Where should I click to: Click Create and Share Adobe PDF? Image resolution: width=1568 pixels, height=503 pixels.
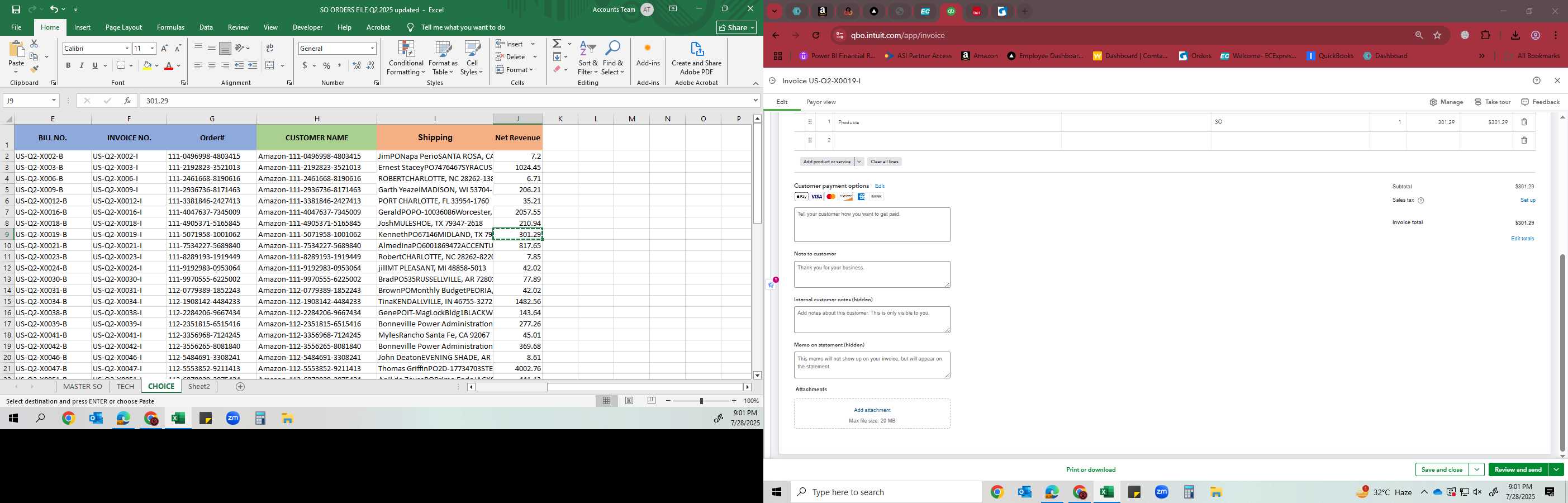696,59
